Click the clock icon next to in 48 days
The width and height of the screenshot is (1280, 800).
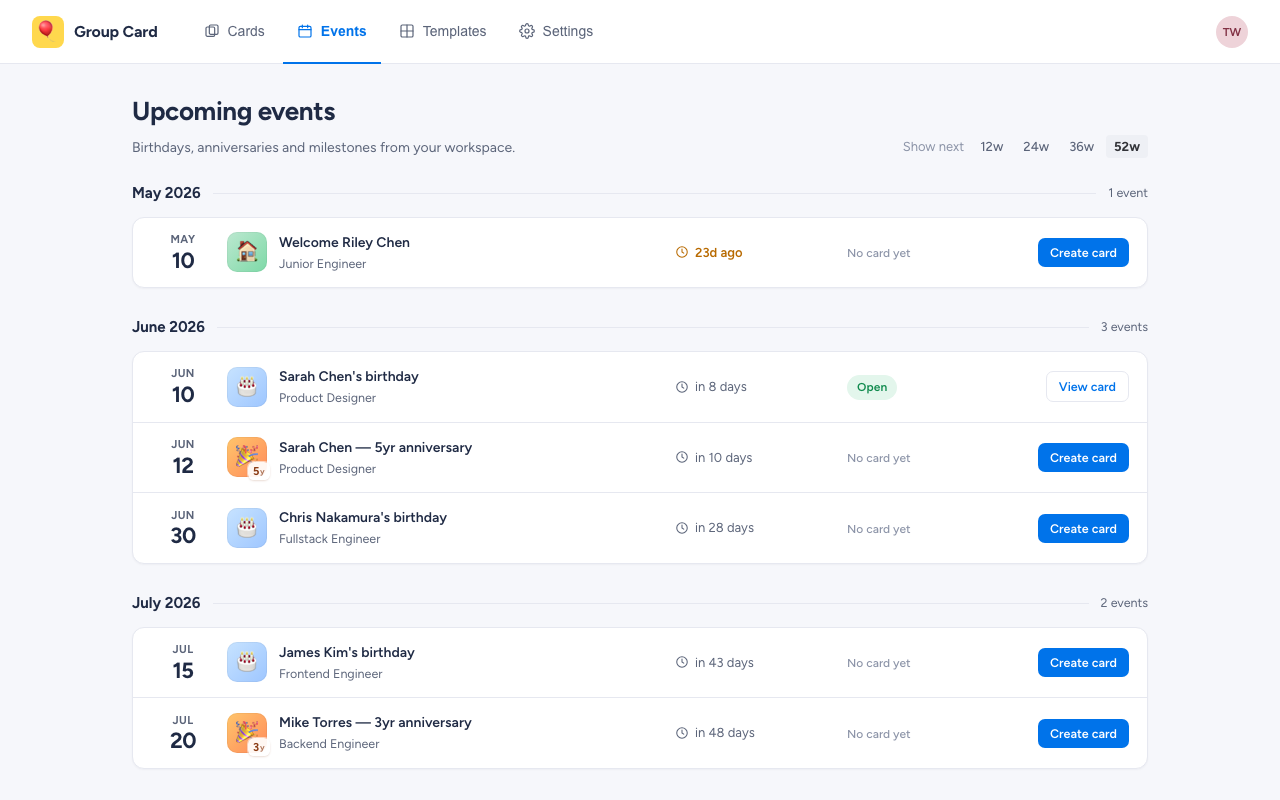pos(682,733)
